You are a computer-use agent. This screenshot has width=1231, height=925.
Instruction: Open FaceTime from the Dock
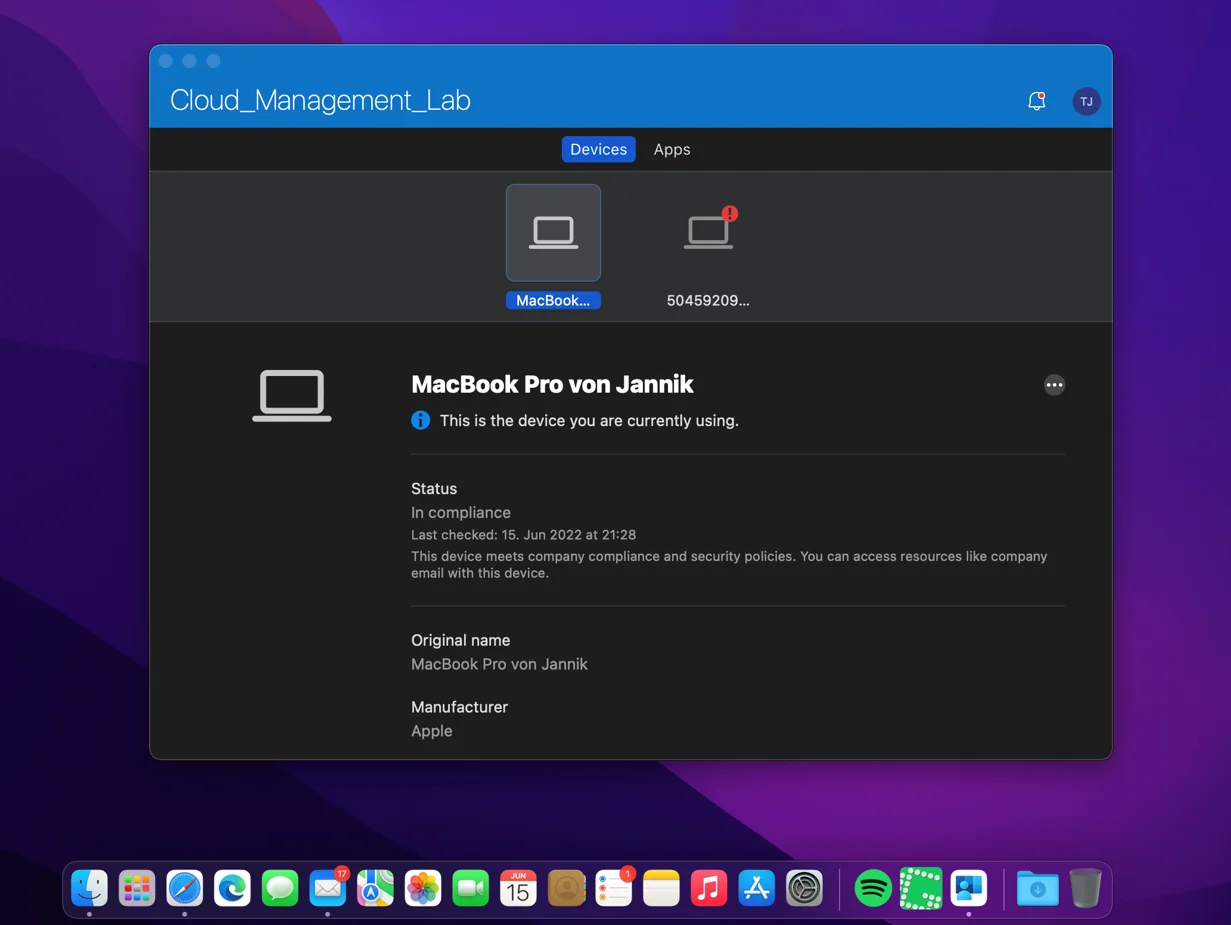pos(471,888)
